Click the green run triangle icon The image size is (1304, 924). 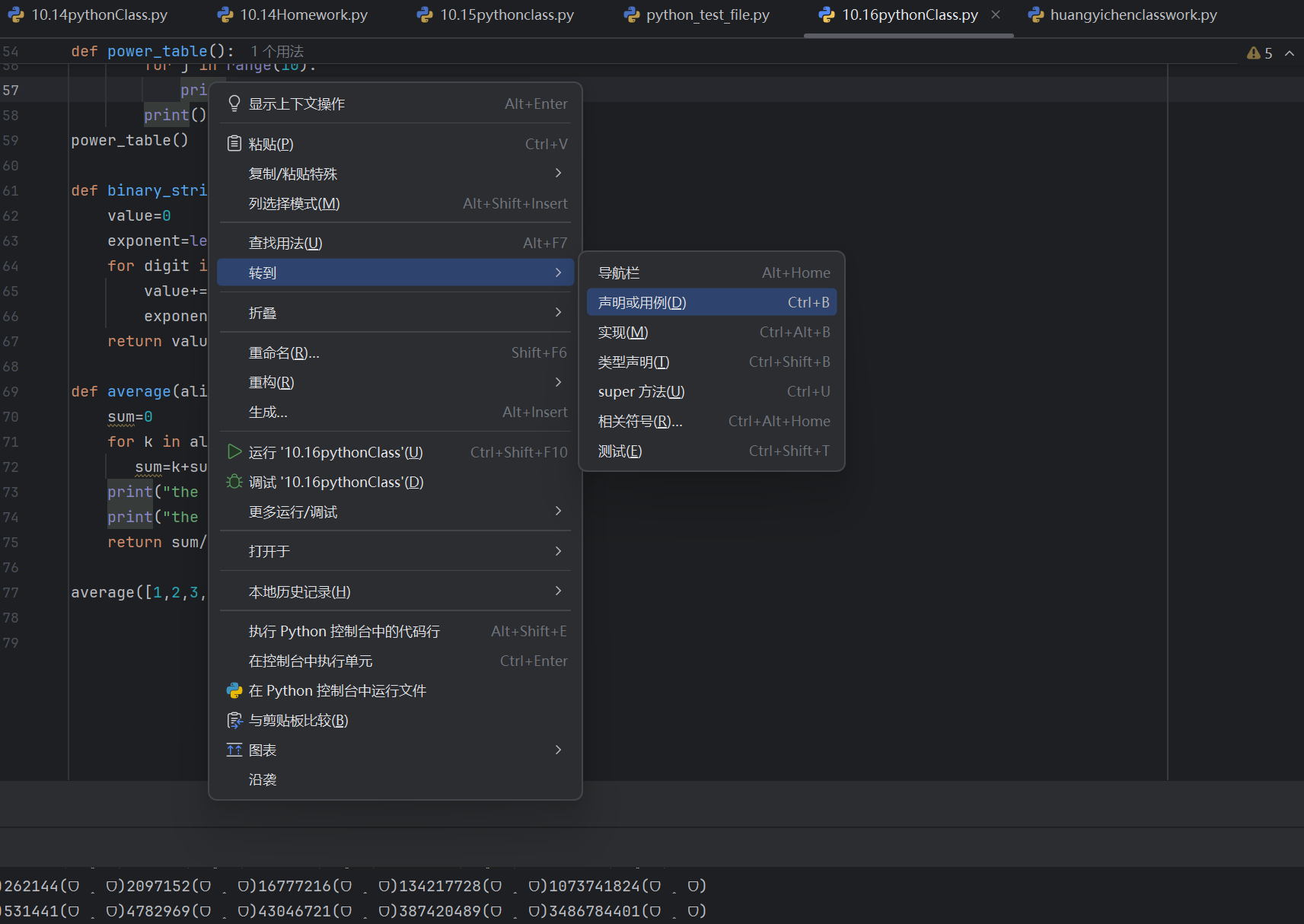[234, 452]
